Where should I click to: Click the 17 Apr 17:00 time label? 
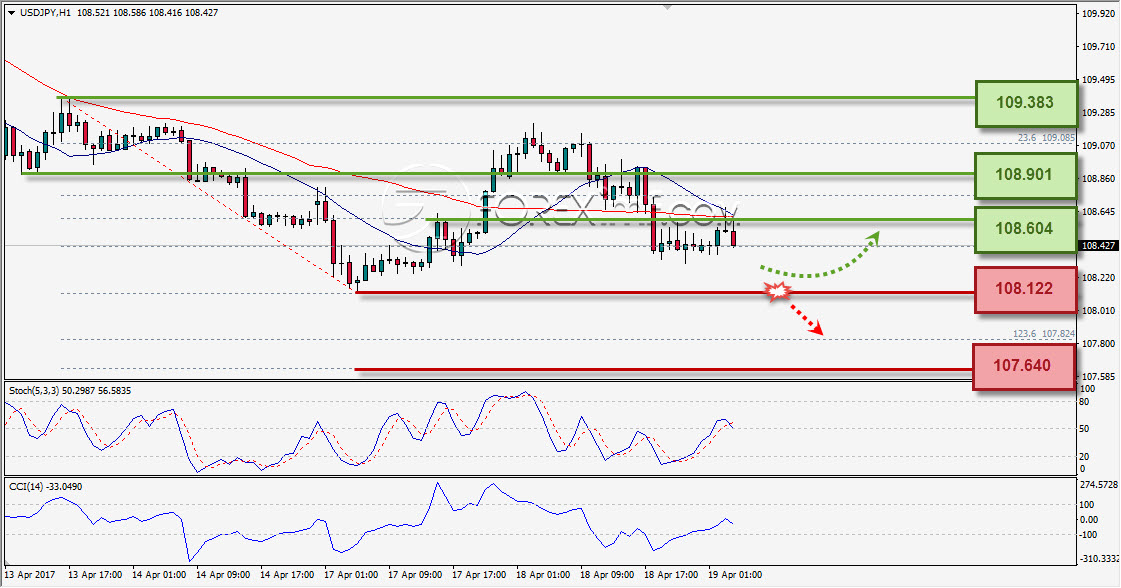click(479, 575)
